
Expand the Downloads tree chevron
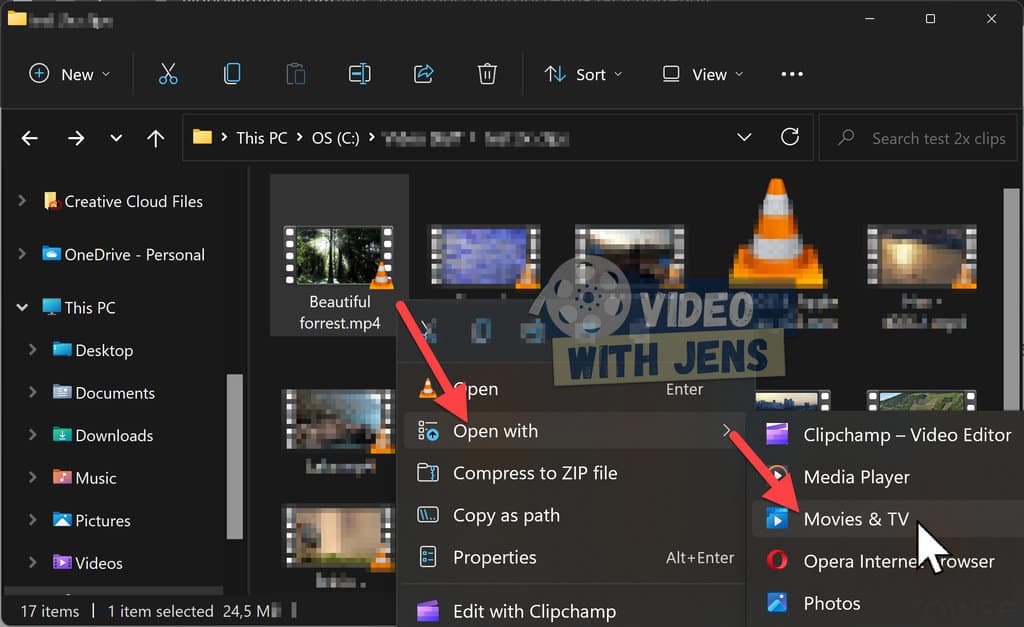tap(32, 434)
